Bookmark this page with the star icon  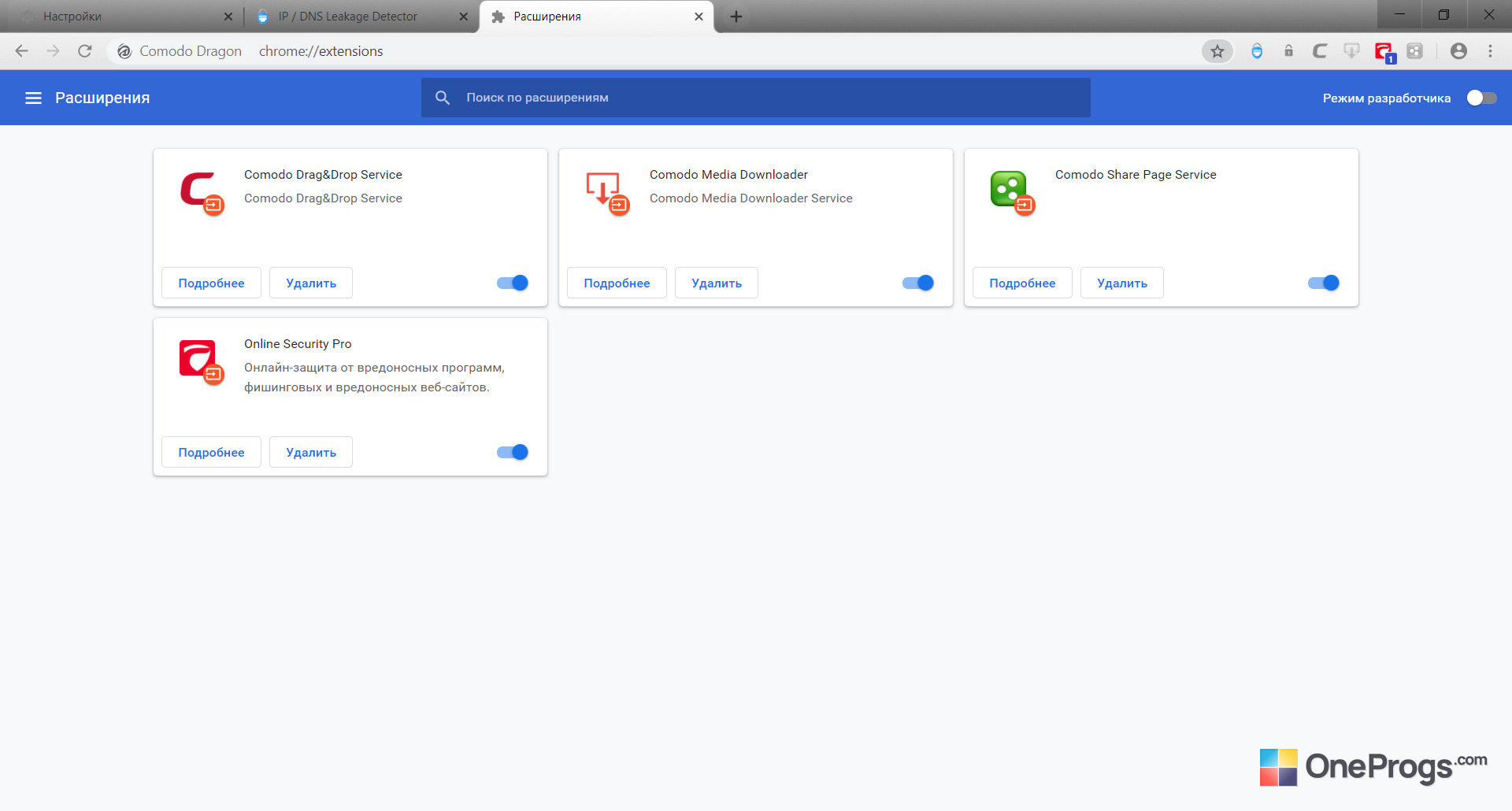click(1217, 51)
